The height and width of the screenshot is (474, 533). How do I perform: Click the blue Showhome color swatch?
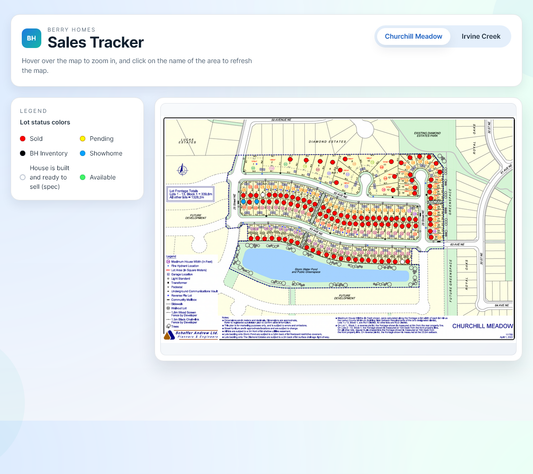(83, 153)
